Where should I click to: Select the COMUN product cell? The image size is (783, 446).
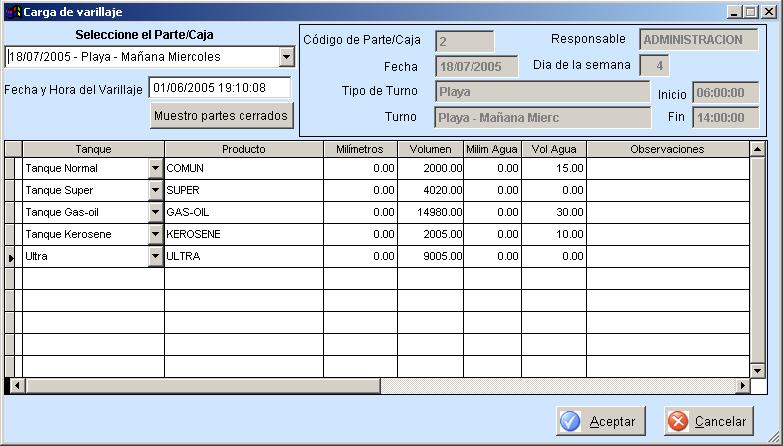pyautogui.click(x=244, y=169)
